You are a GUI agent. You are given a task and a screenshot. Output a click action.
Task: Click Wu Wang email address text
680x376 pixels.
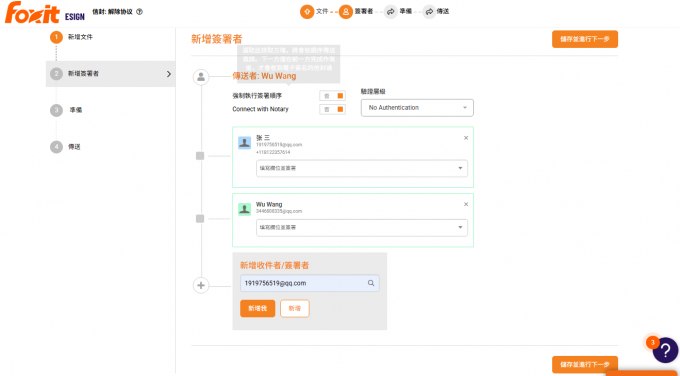(279, 211)
